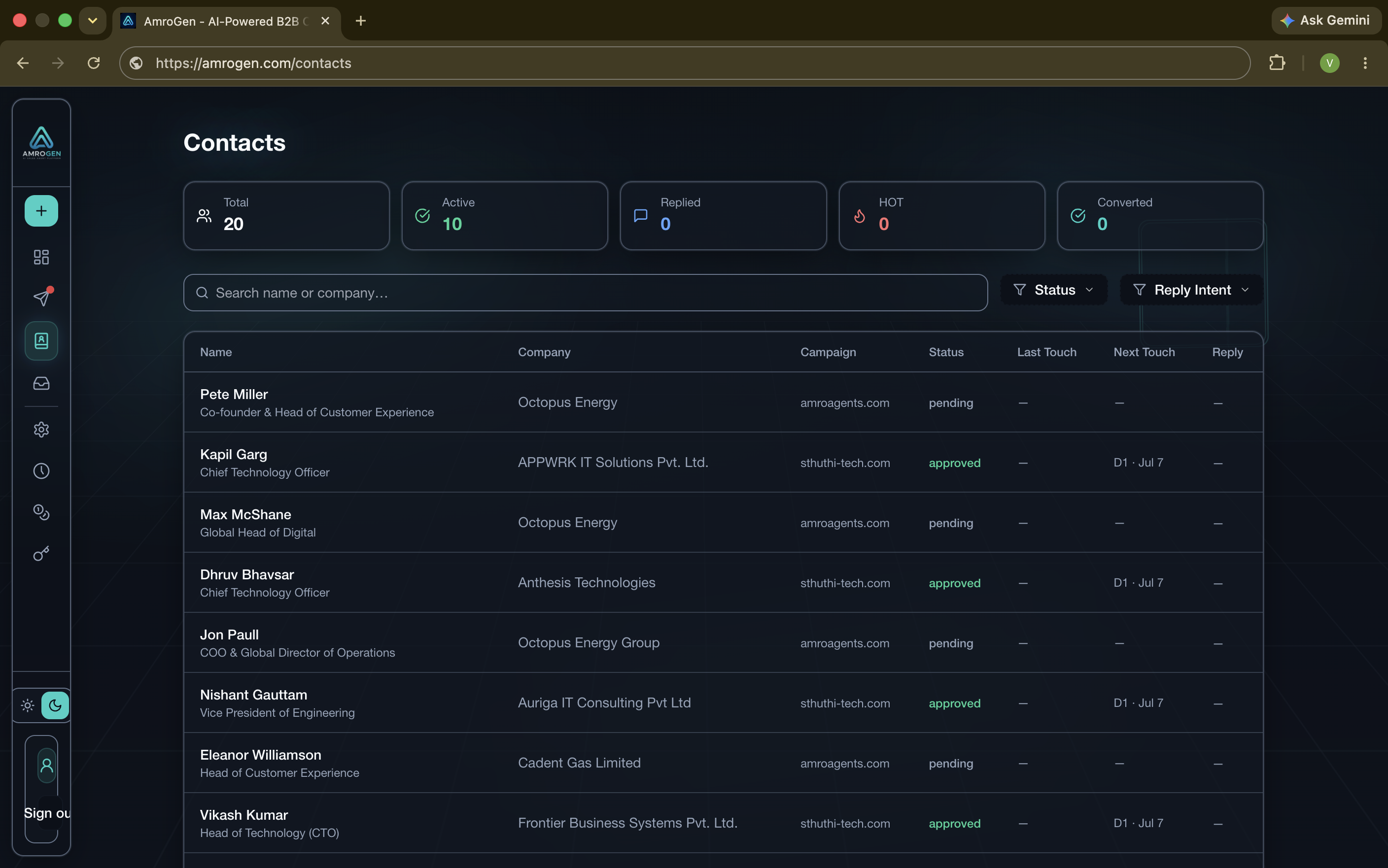The image size is (1388, 868).
Task: Click the Sign out button
Action: click(47, 813)
